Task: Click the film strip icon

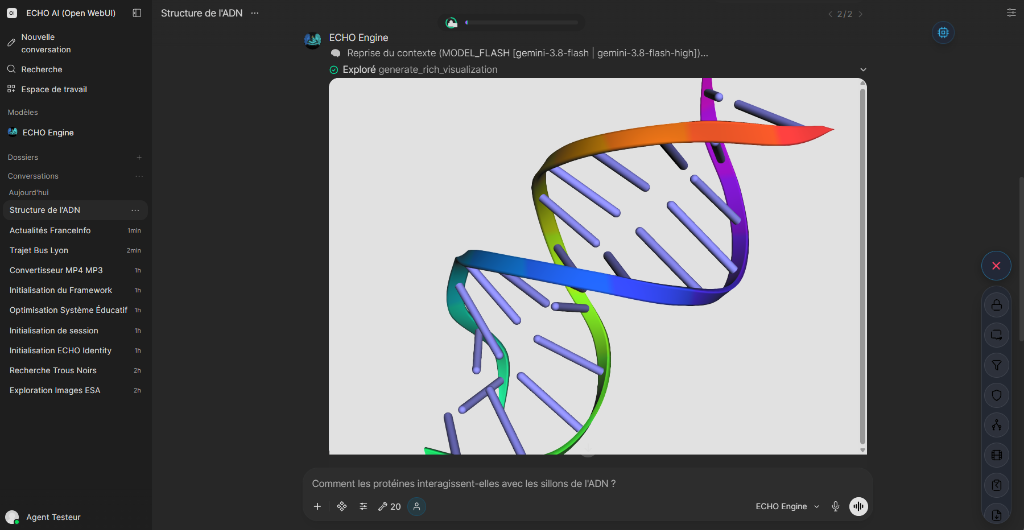Action: pos(996,456)
